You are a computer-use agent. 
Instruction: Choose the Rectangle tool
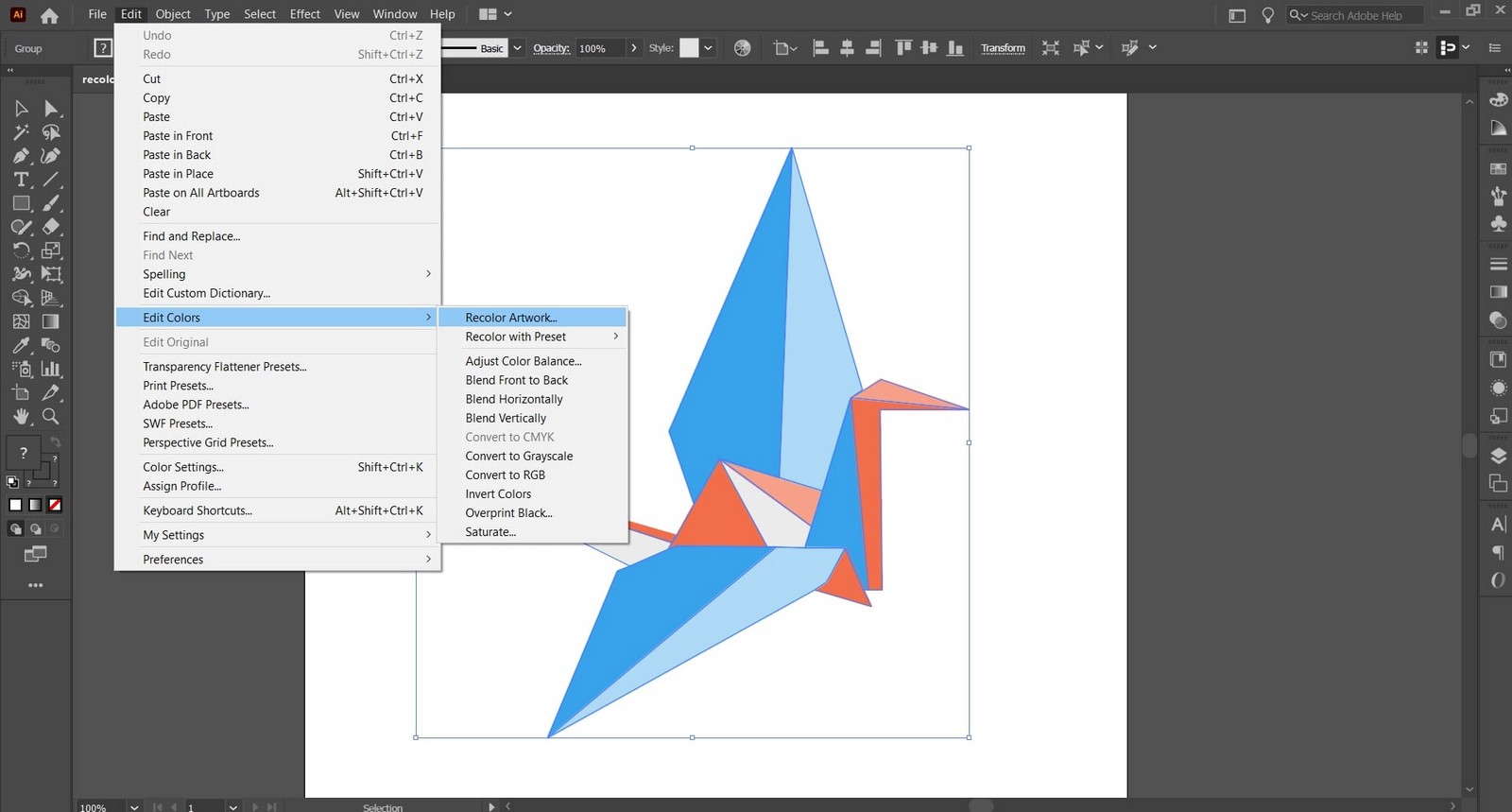[21, 203]
